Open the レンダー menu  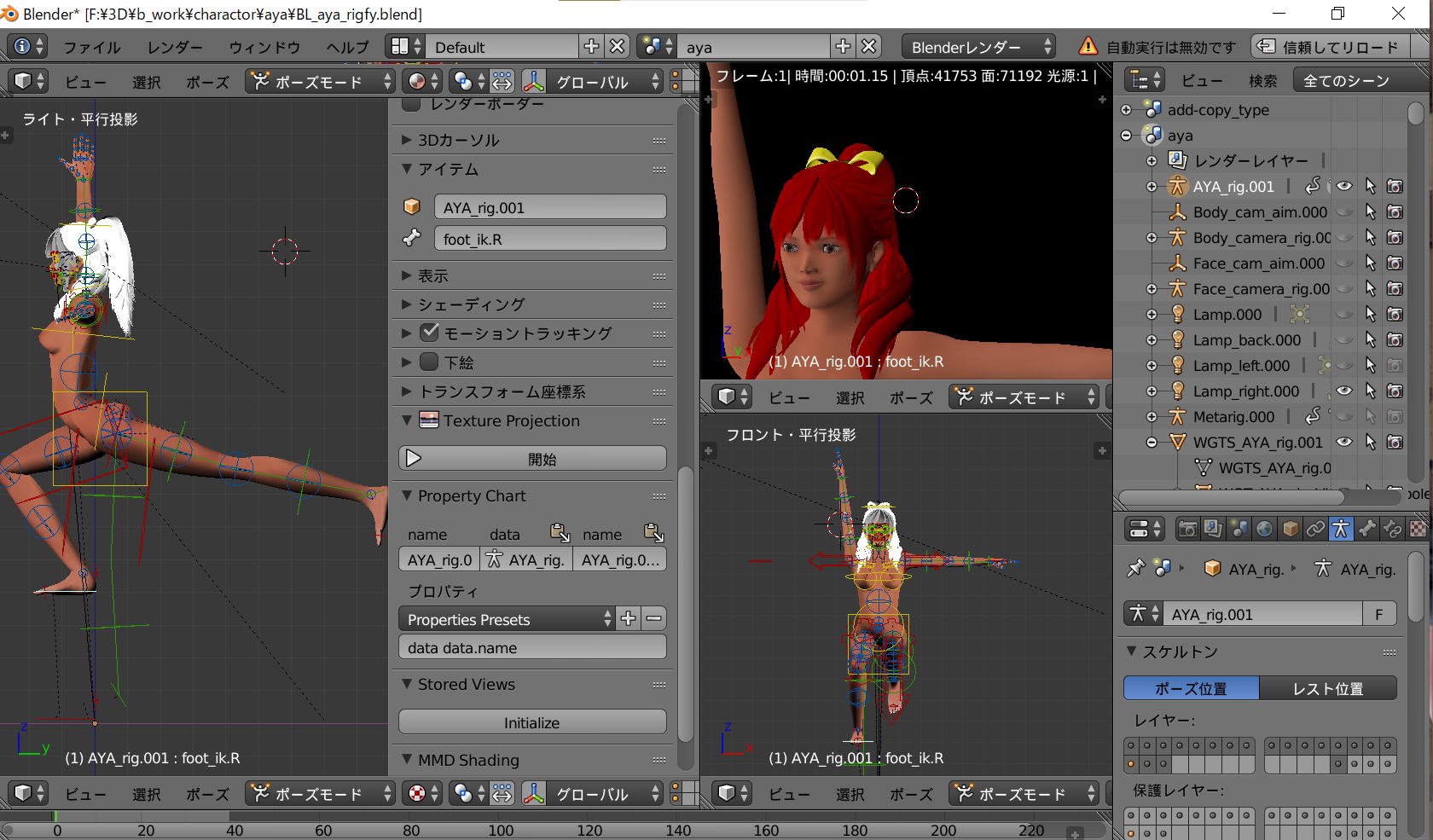(175, 47)
